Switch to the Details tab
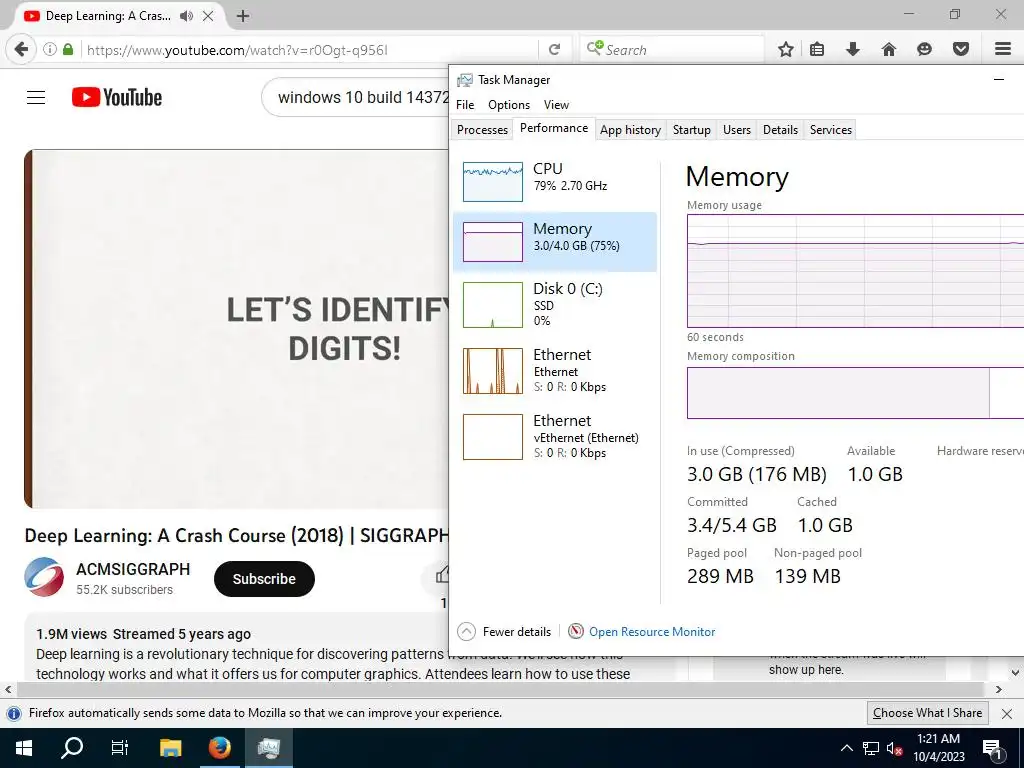The image size is (1024, 768). click(x=780, y=129)
